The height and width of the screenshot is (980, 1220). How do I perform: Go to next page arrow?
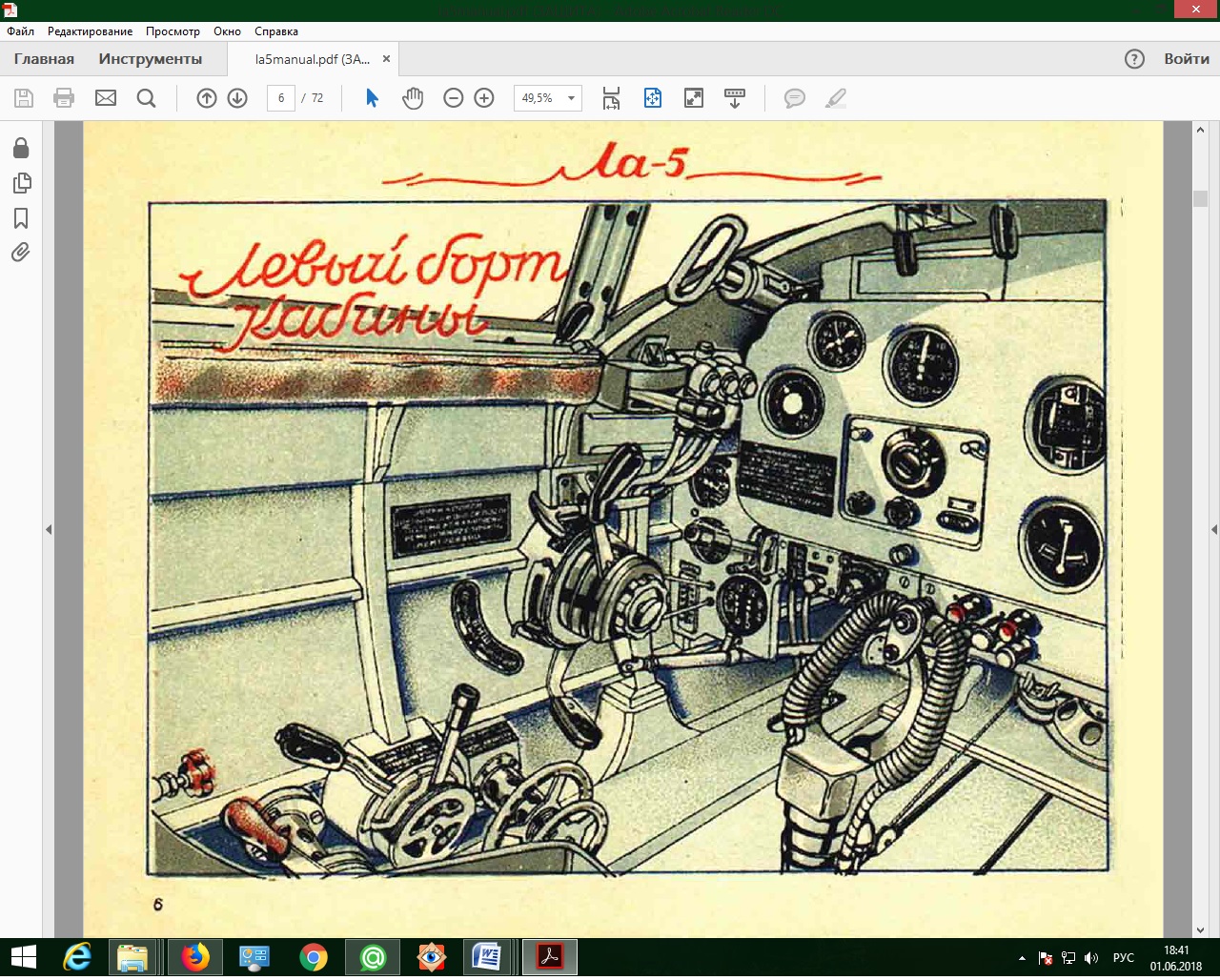237,98
